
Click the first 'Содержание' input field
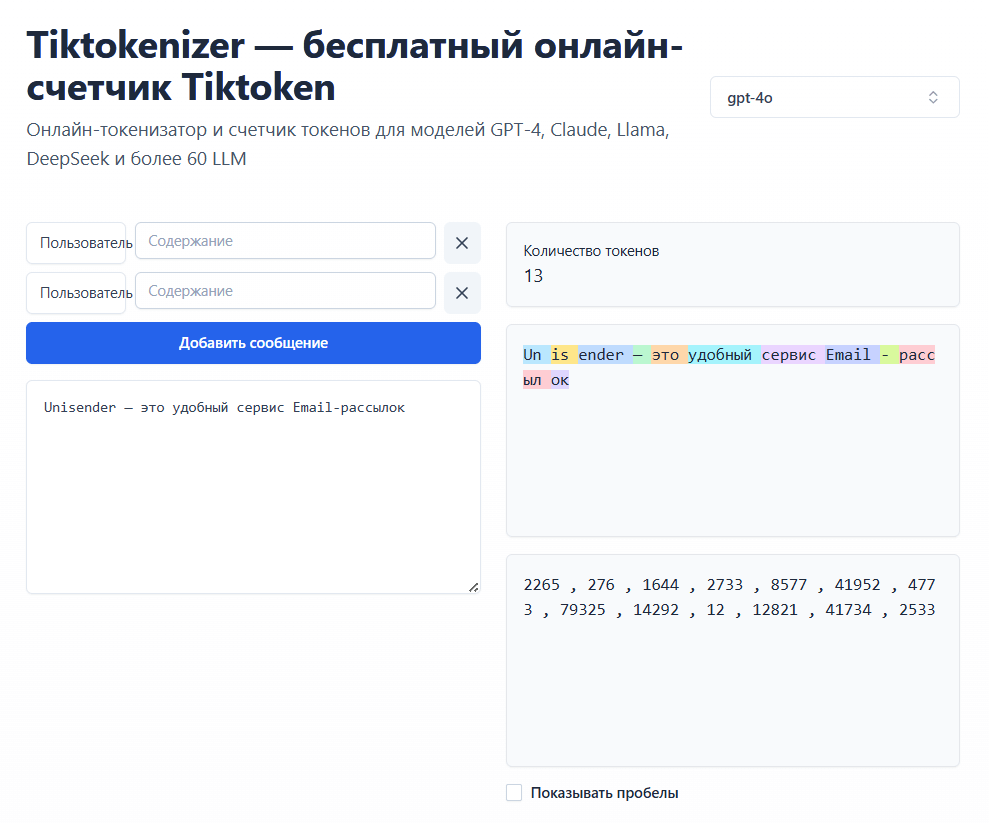tap(285, 241)
